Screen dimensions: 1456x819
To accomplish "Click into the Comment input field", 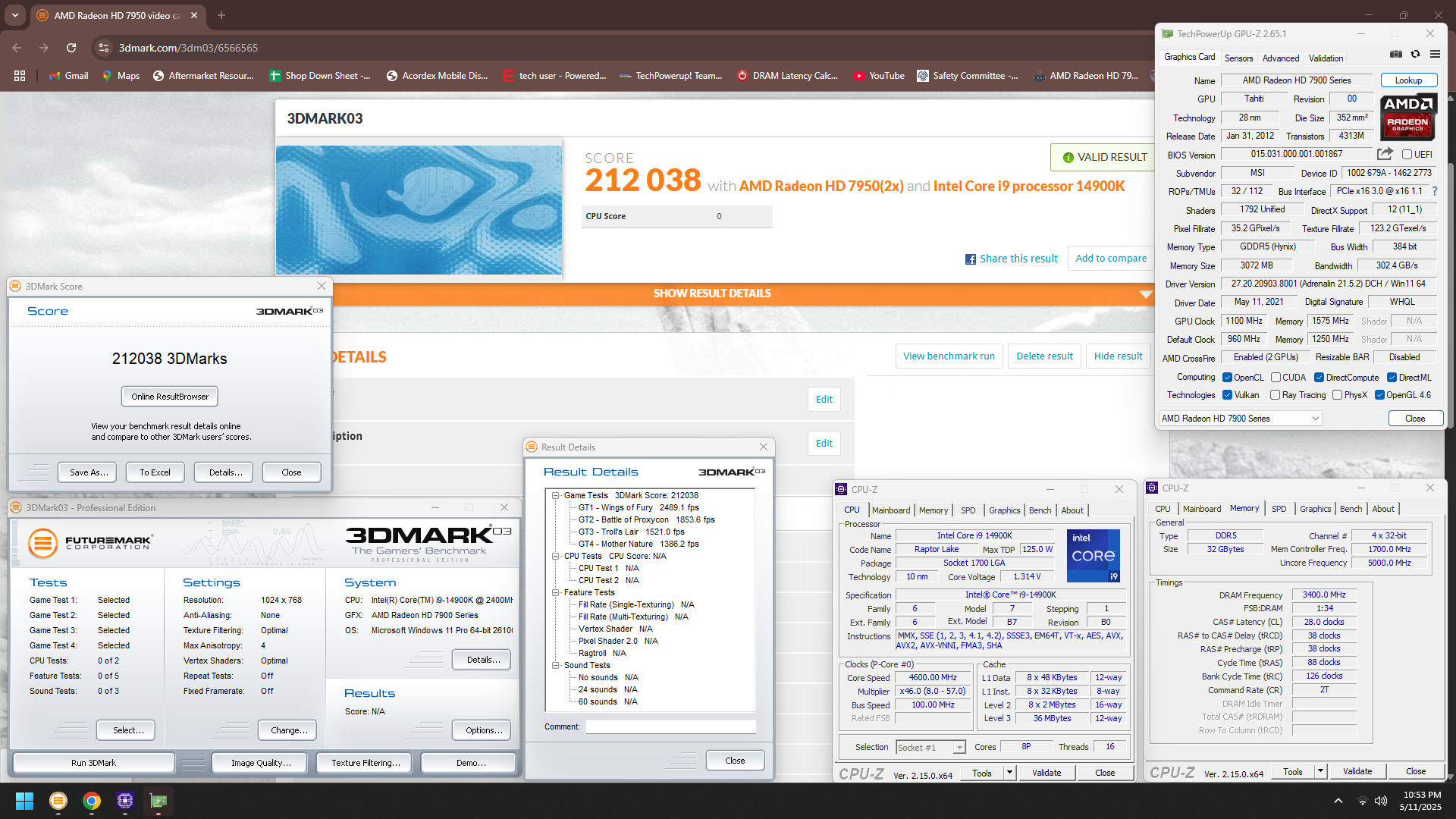I will click(670, 726).
